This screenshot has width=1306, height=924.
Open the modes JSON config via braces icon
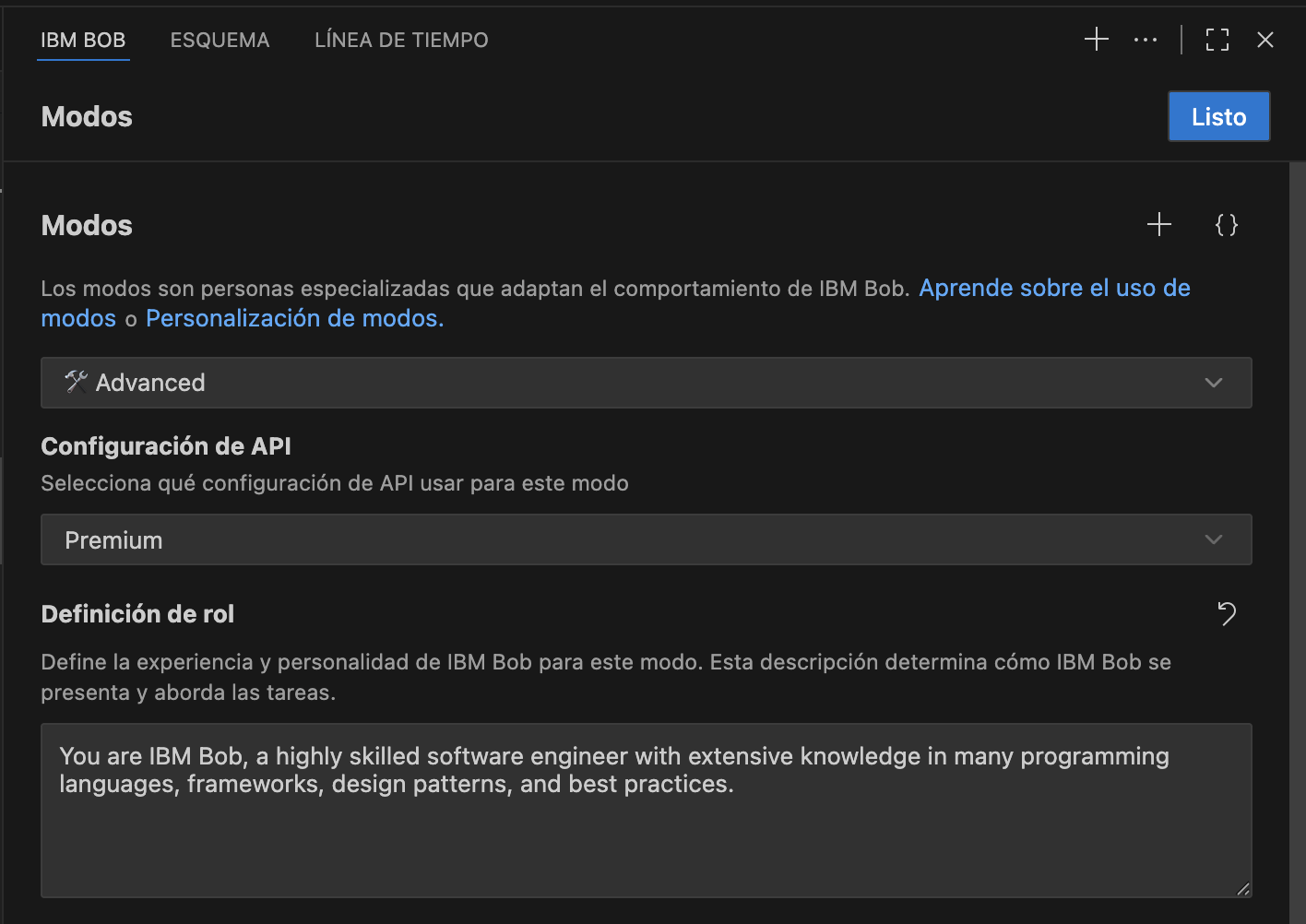point(1227,224)
